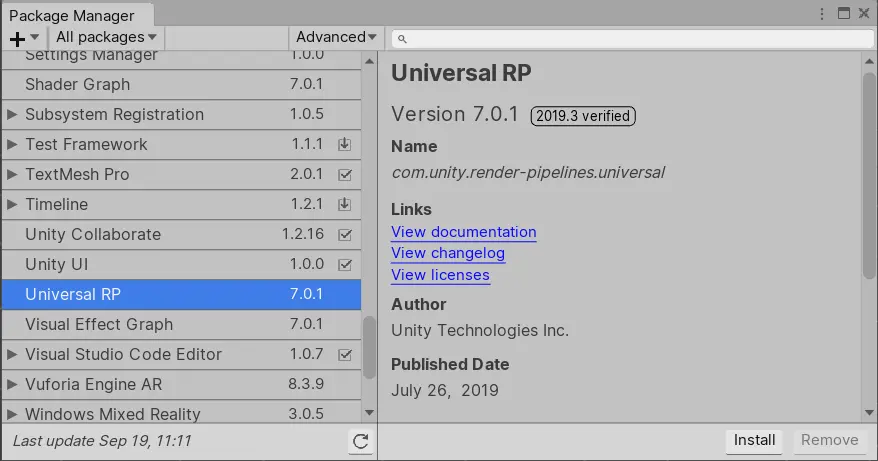The image size is (878, 461).
Task: Expand the Vuforia Engine AR versions
Action: click(x=12, y=384)
